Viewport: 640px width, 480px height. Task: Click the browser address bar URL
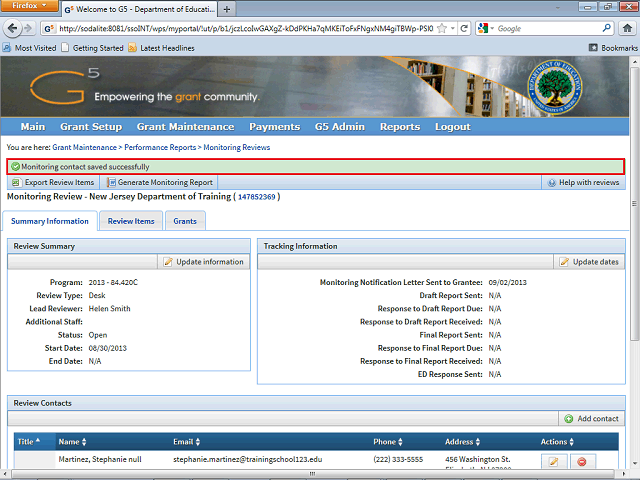(246, 28)
